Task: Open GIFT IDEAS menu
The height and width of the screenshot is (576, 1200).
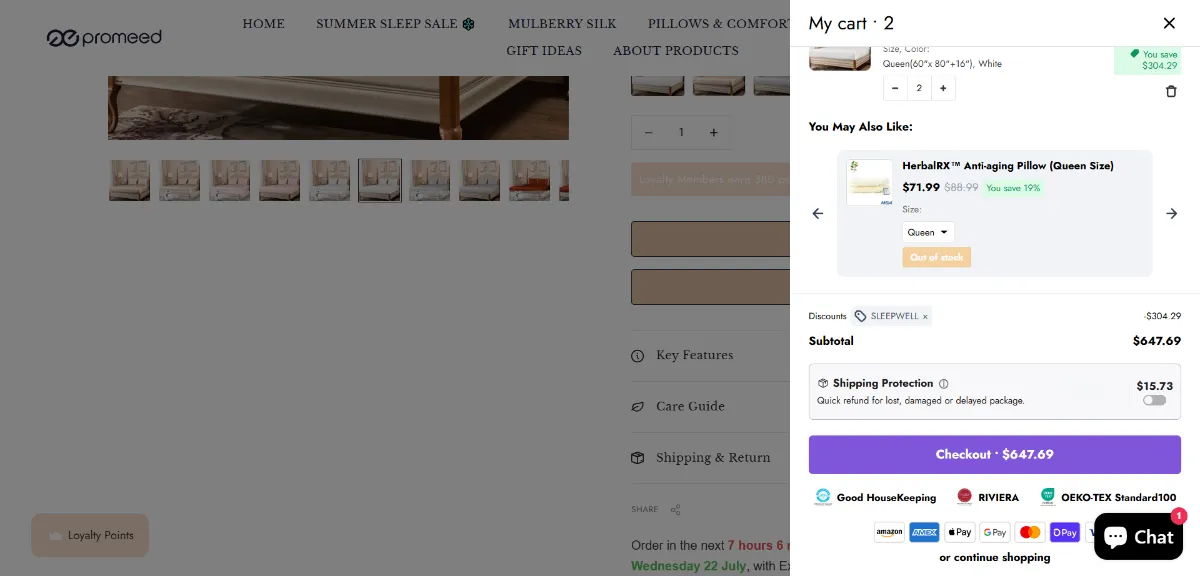Action: pyautogui.click(x=544, y=51)
